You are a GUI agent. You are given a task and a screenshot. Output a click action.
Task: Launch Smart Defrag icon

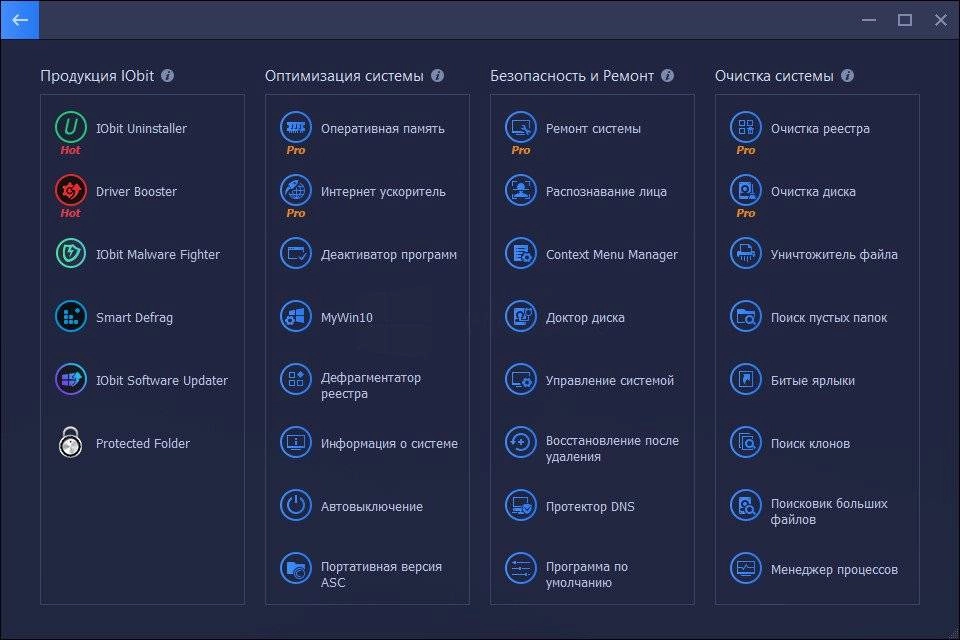point(71,317)
